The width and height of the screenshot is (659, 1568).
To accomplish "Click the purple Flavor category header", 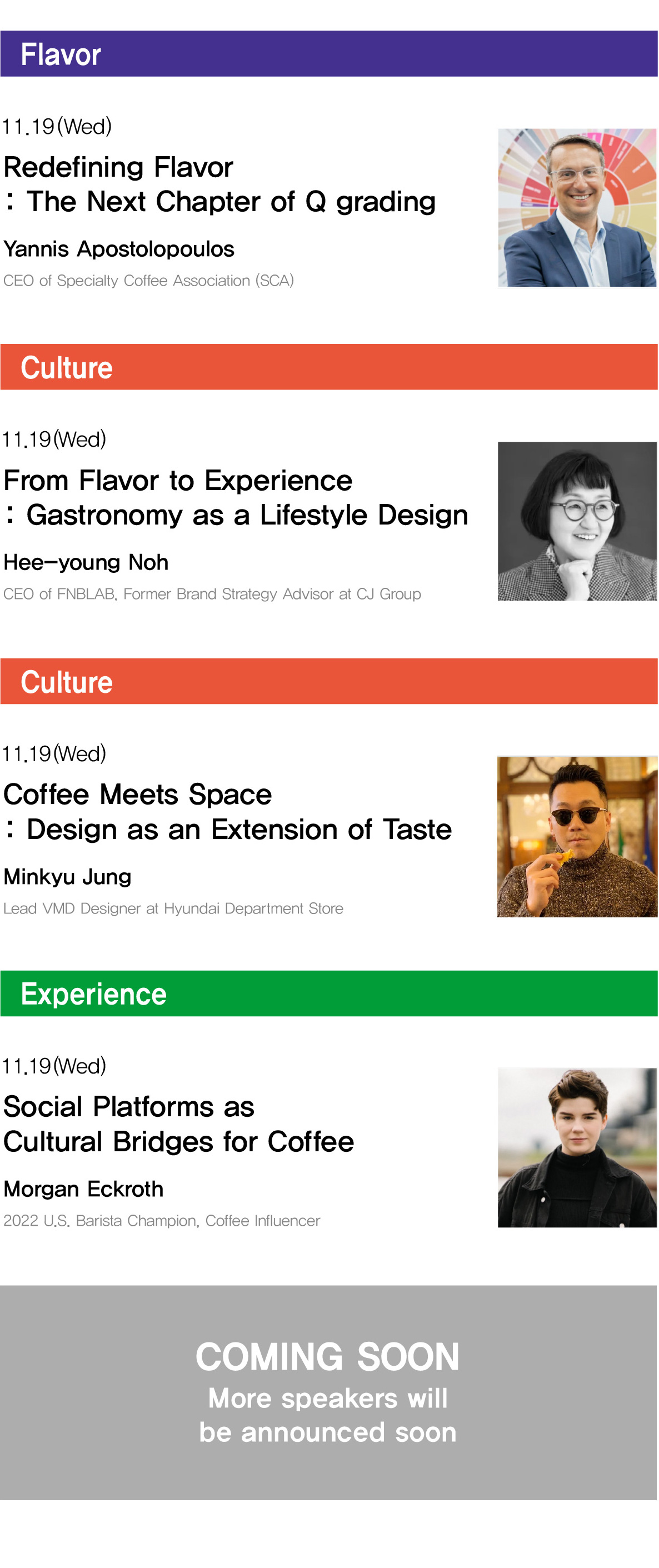I will [x=328, y=54].
